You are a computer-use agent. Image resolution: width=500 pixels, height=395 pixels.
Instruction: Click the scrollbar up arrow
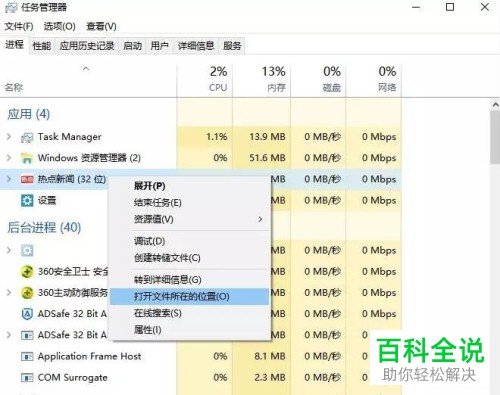(495, 105)
